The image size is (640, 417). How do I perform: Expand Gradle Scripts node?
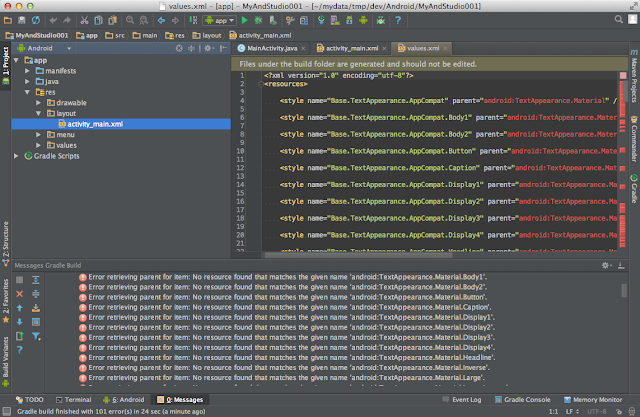point(17,156)
